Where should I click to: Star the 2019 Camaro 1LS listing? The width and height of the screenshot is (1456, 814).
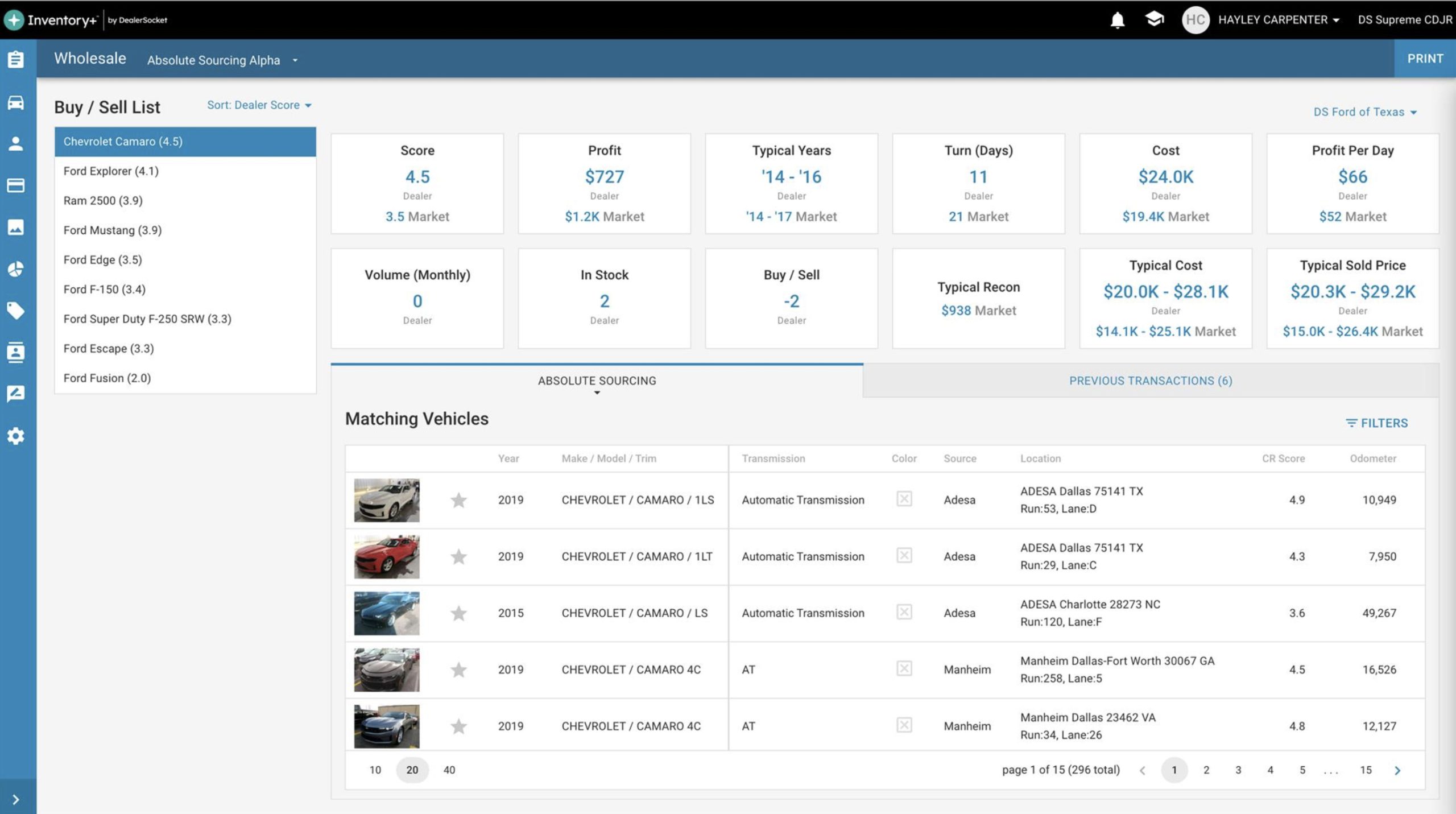click(458, 500)
